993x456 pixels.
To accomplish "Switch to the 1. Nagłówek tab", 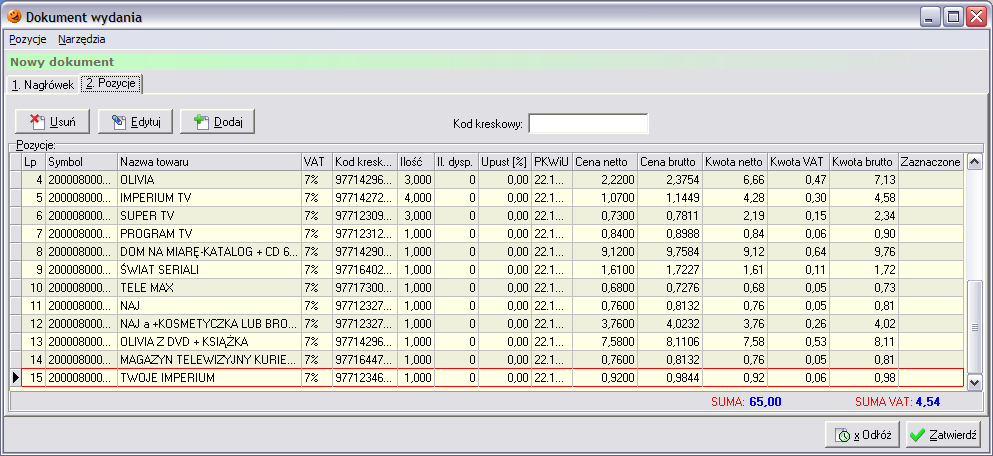I will [x=43, y=84].
